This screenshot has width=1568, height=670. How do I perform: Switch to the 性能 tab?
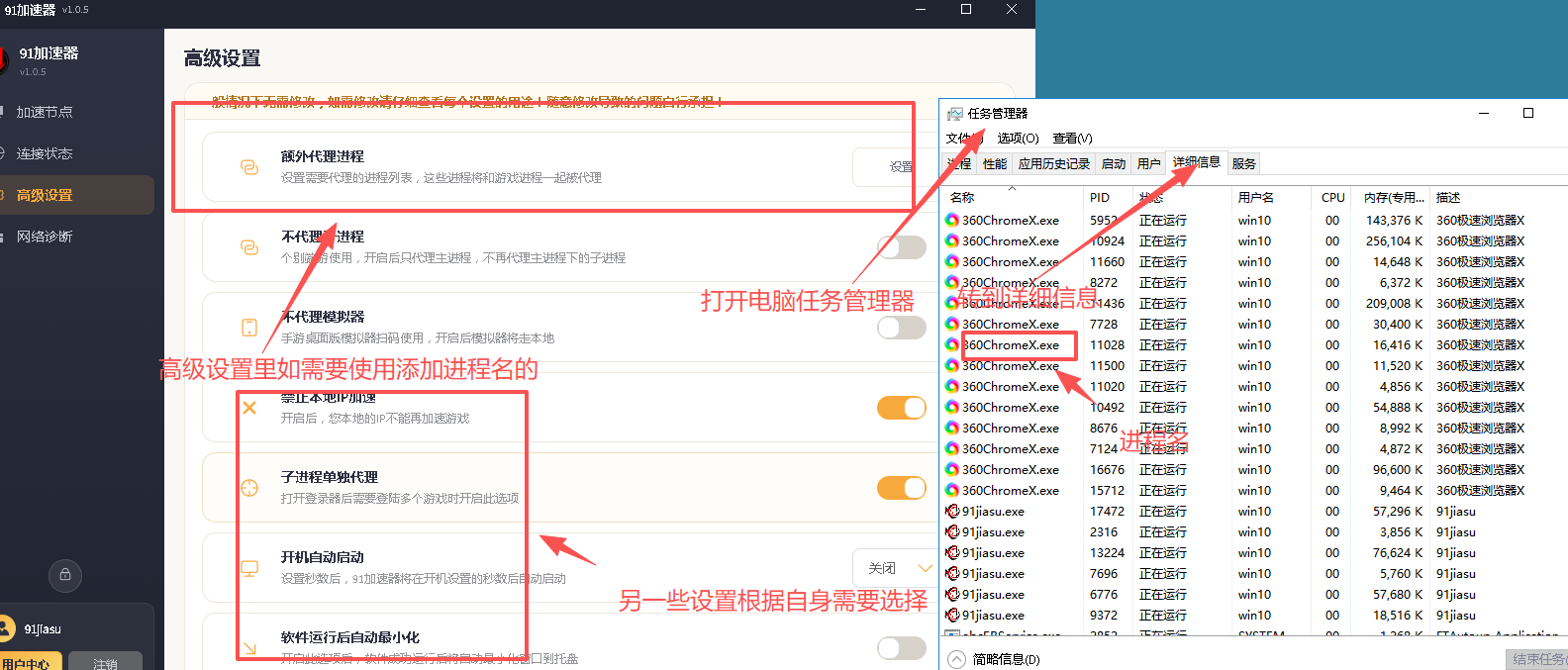[995, 164]
